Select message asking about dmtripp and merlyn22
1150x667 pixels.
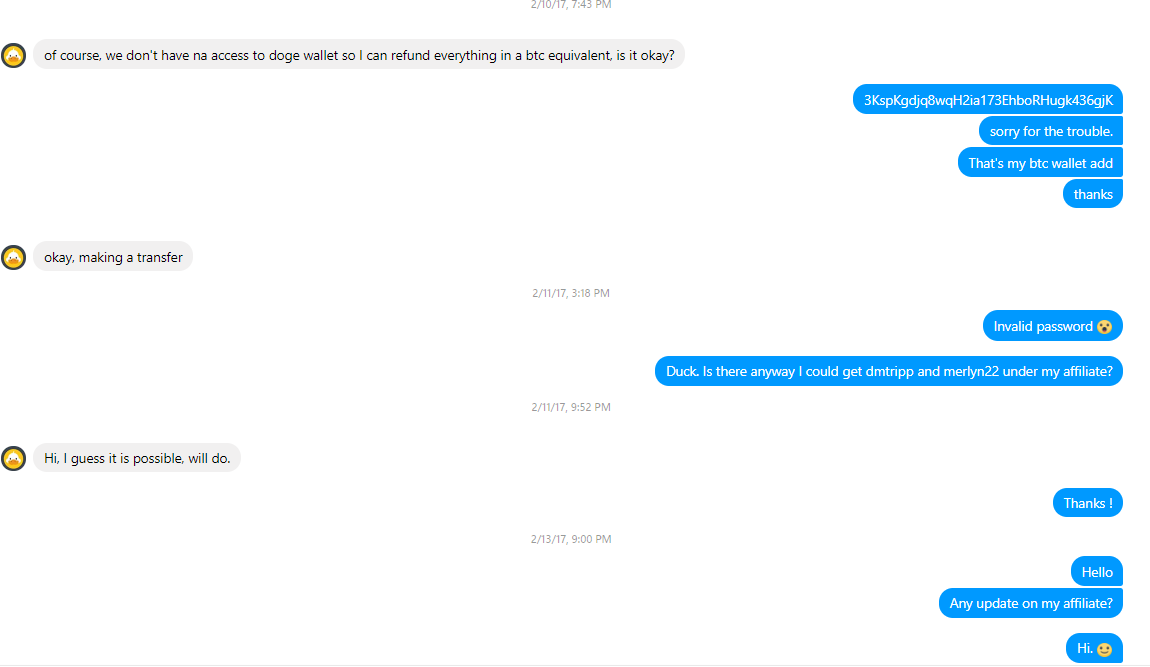point(889,371)
